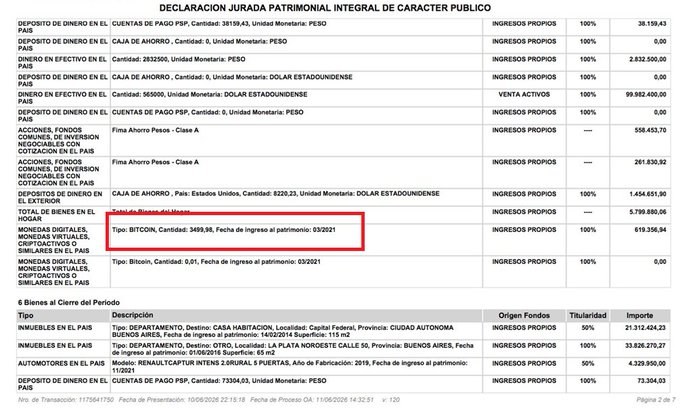This screenshot has width=680, height=410.
Task: Click 'Fecha de Proceso OA' date in footer
Action: coord(312,400)
